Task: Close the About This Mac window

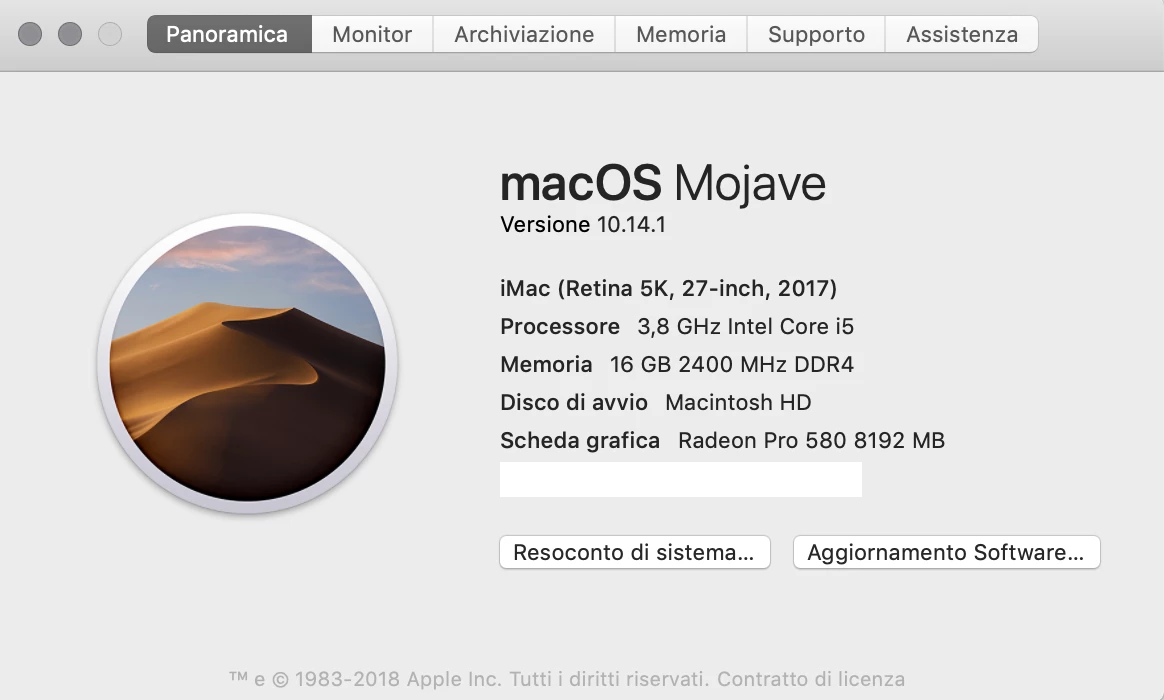Action: 30,34
